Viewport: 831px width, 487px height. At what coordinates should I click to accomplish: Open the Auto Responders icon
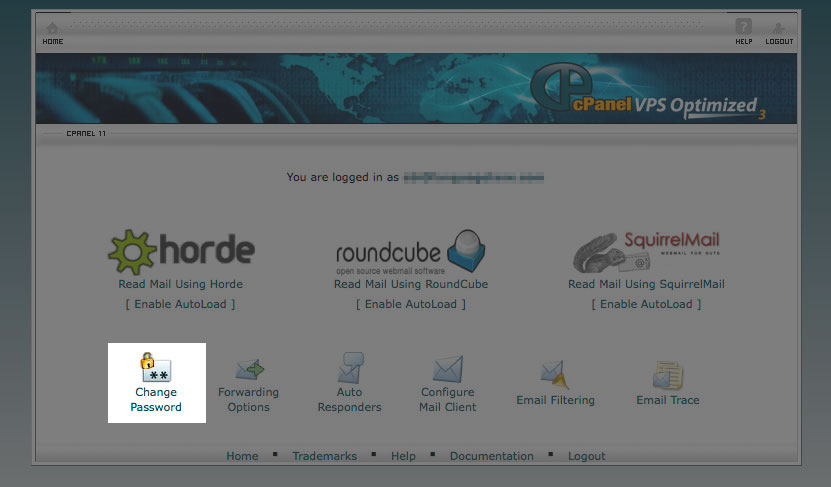[350, 368]
